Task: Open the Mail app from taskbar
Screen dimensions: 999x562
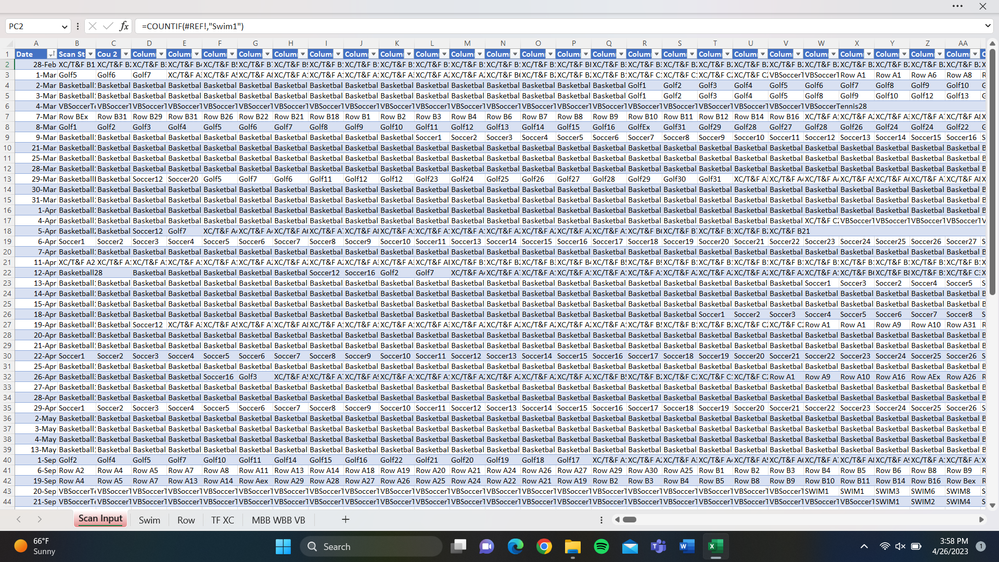Action: click(630, 546)
